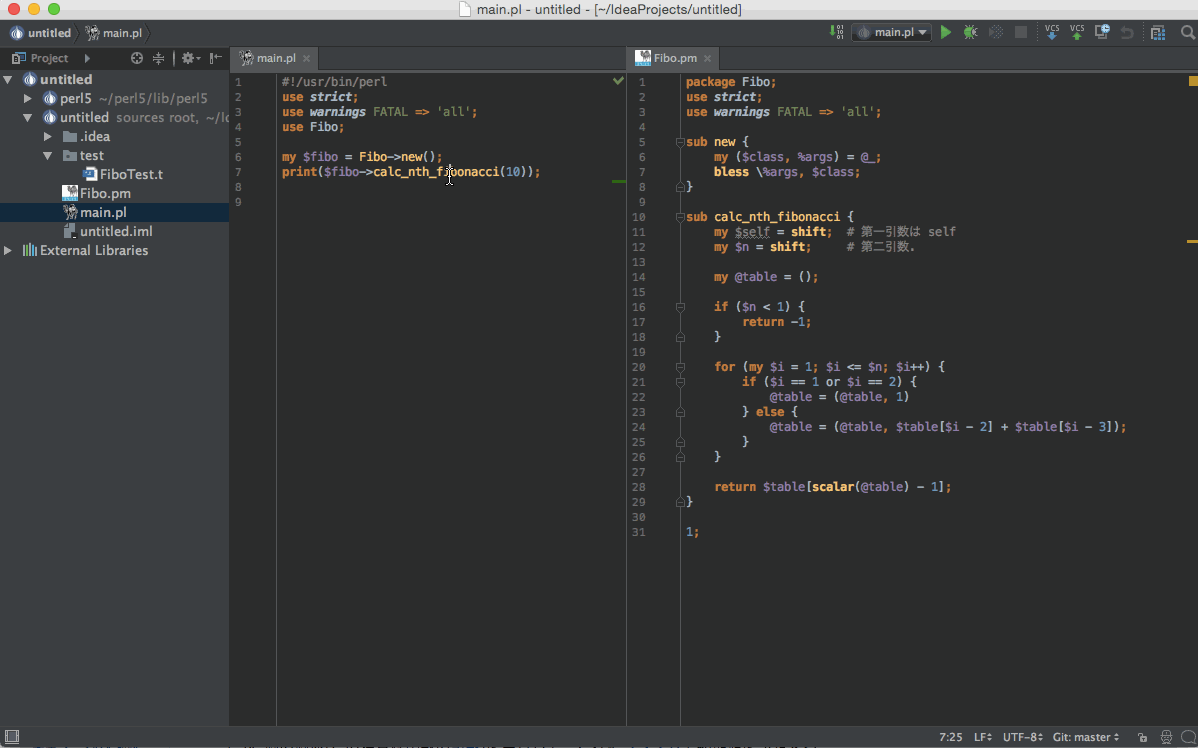The image size is (1198, 748).
Task: Expand the perl5 library tree node
Action: [x=28, y=98]
